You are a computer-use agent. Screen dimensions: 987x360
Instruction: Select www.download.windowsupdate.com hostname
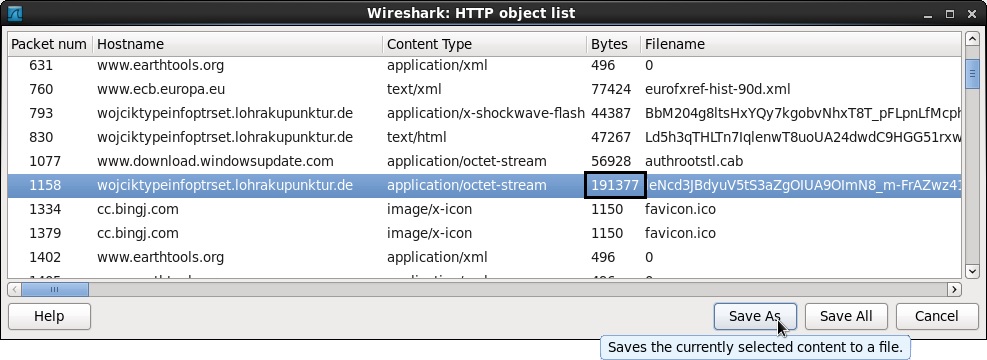click(215, 161)
